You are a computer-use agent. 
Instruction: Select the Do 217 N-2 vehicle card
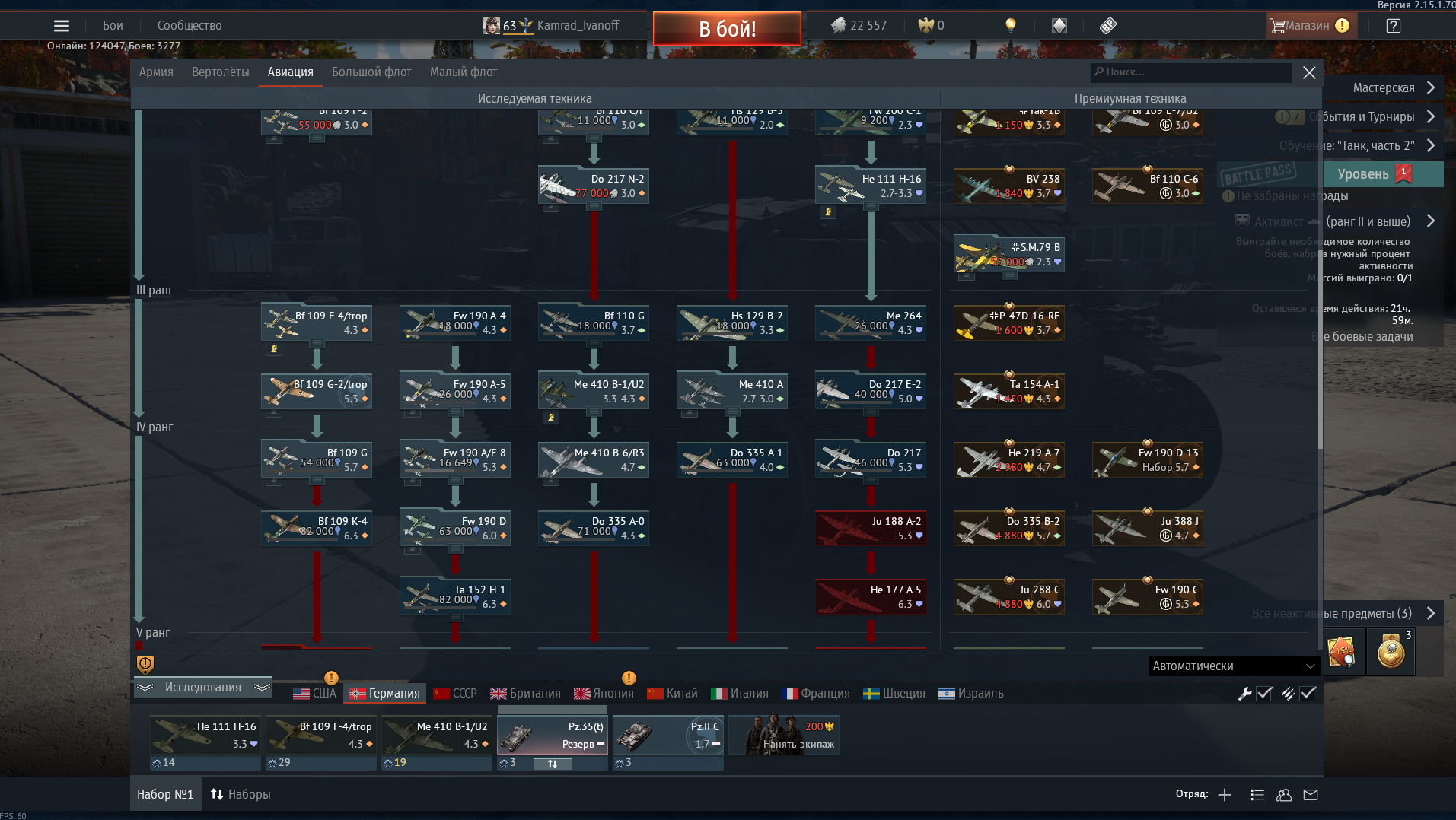[594, 186]
